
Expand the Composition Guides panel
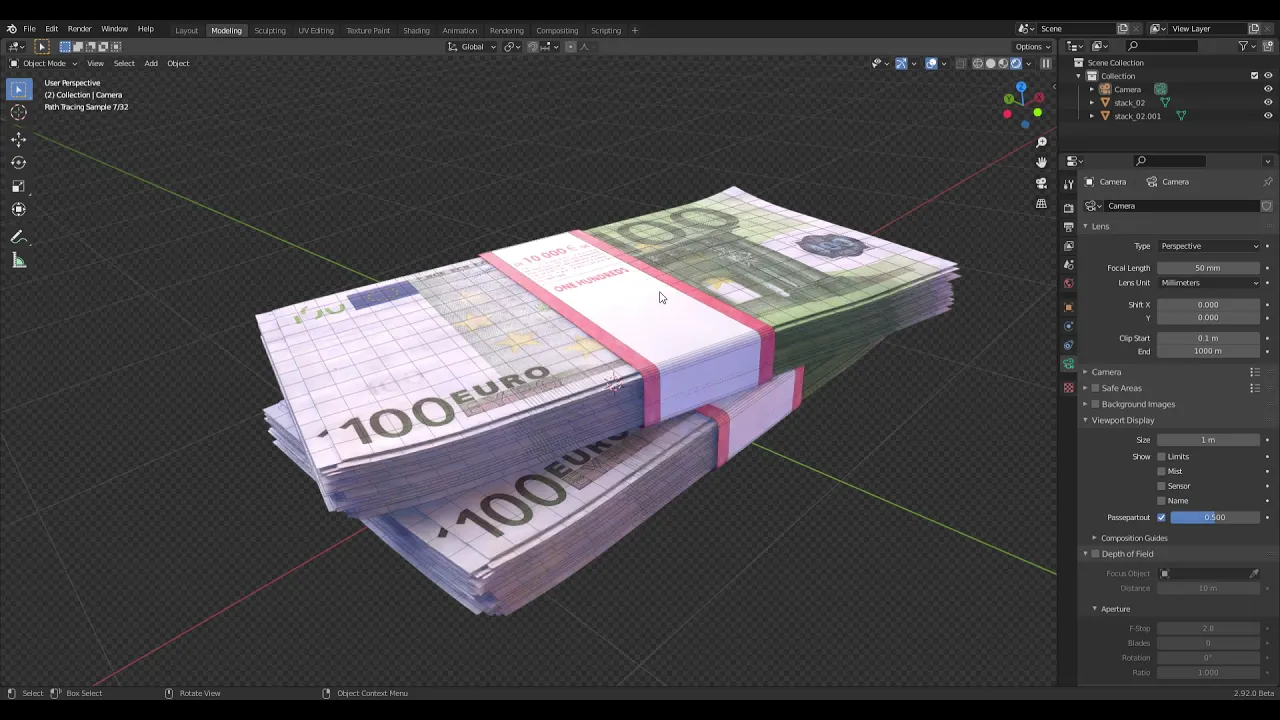coord(1094,538)
